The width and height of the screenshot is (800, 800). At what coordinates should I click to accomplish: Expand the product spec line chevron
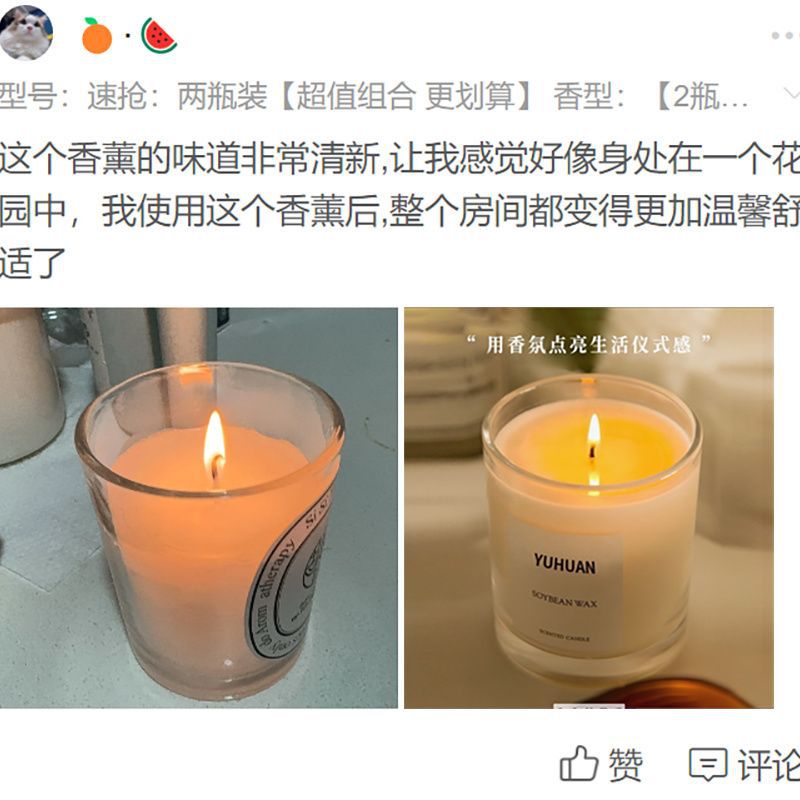791,94
